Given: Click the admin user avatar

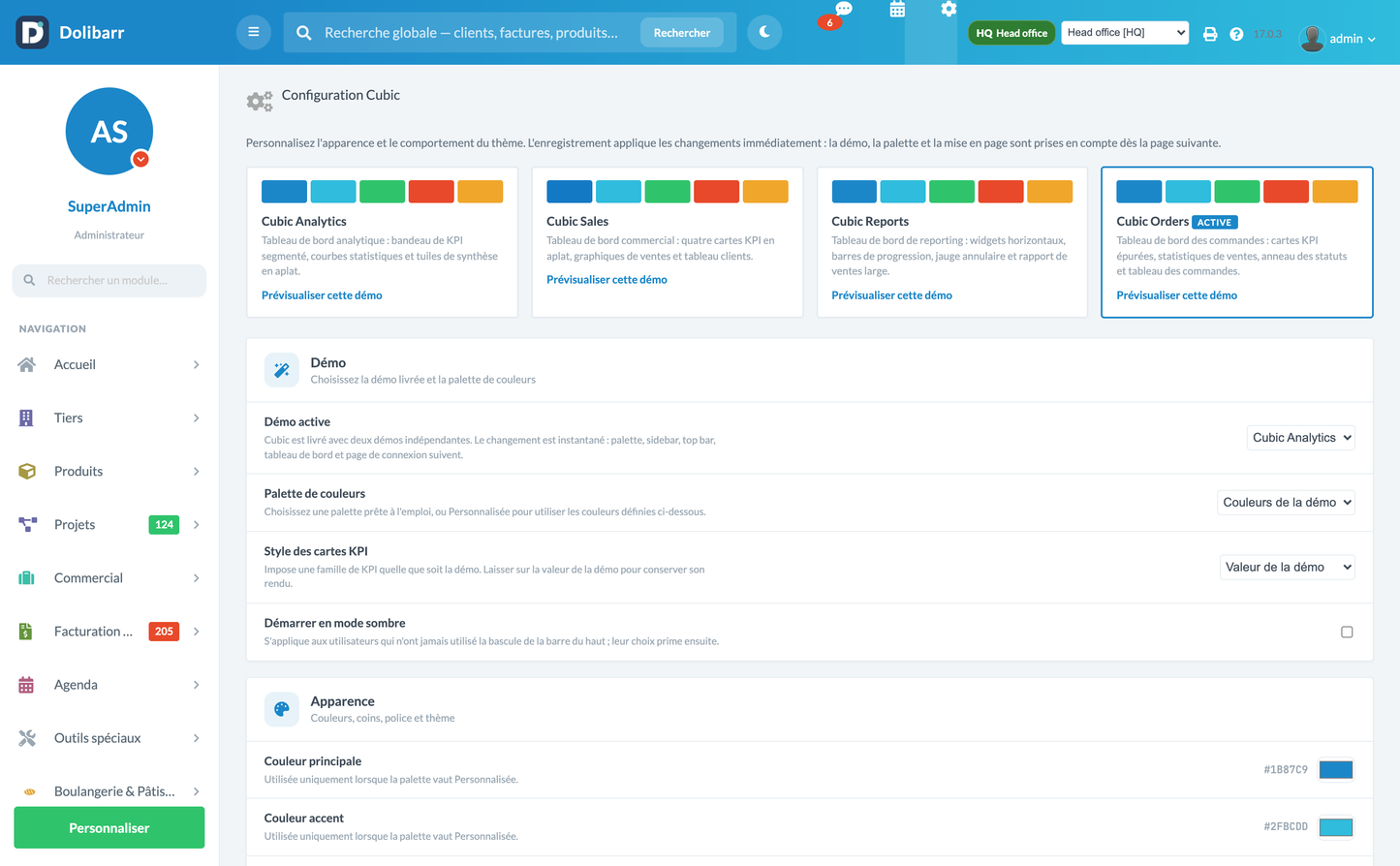Looking at the screenshot, I should [x=1312, y=38].
